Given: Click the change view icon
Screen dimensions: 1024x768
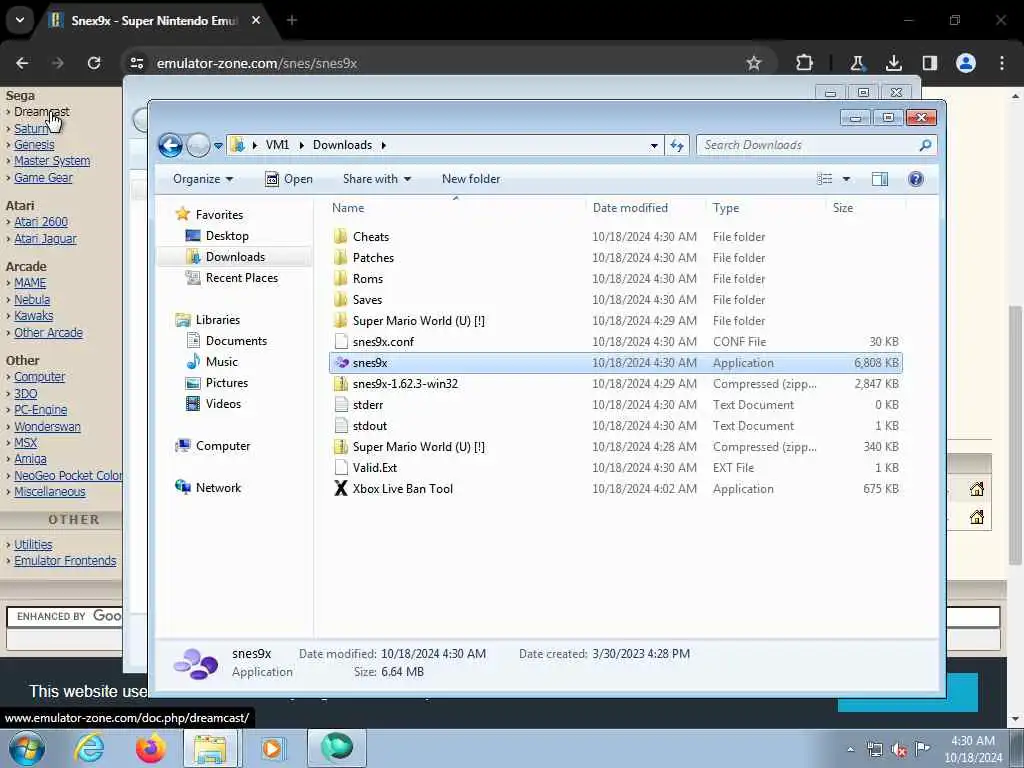Looking at the screenshot, I should click(x=825, y=179).
